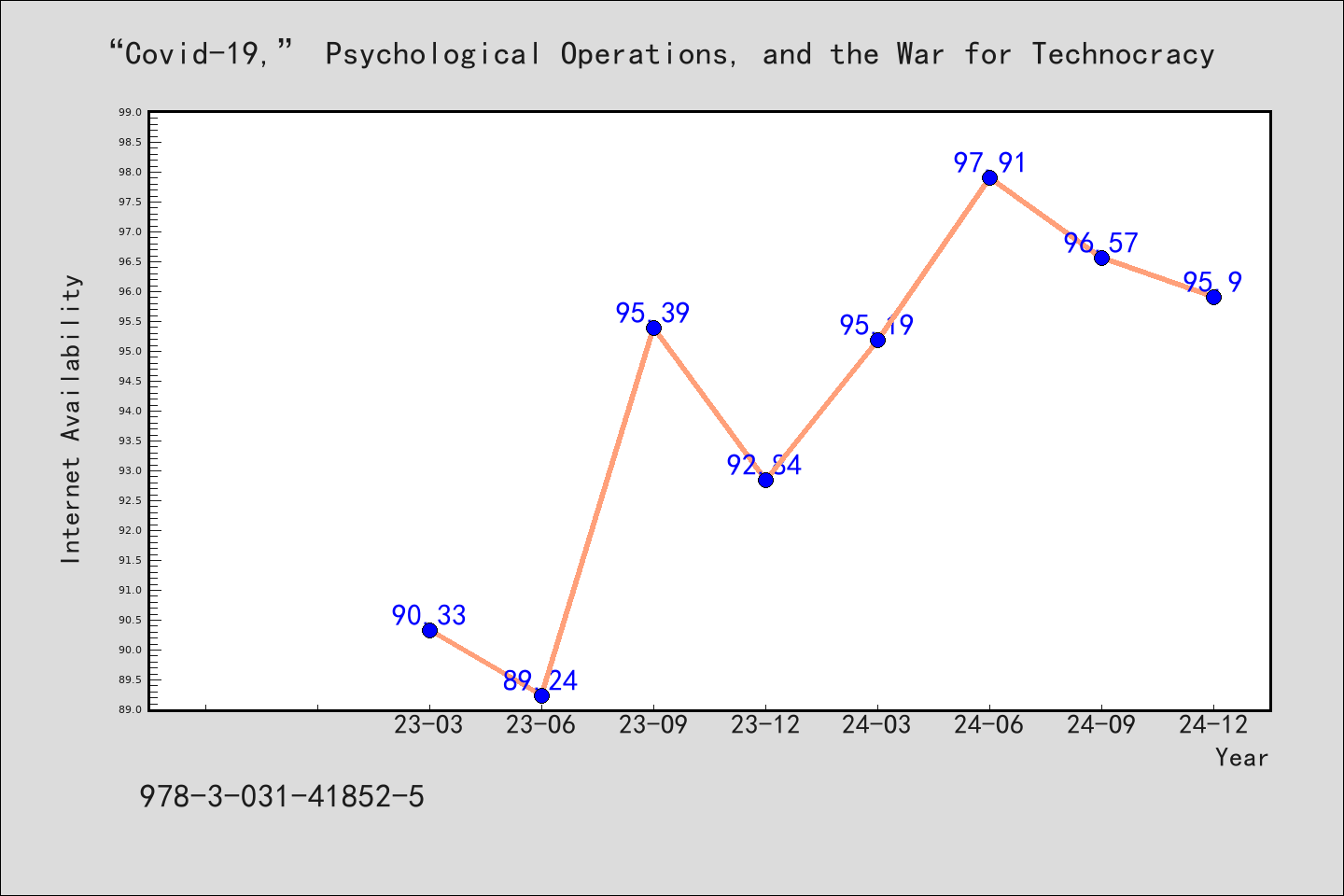Click the ISBN text 978-3-031-41852-5

[282, 796]
